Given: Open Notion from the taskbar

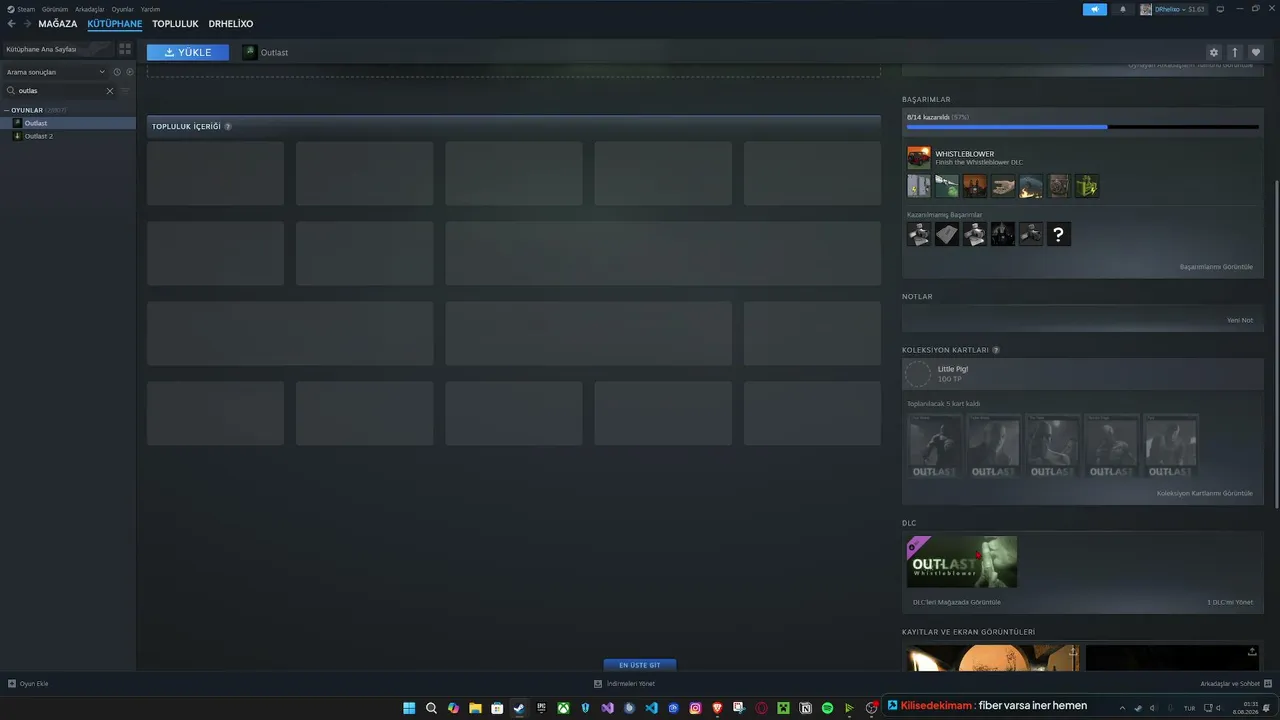Looking at the screenshot, I should [x=805, y=708].
